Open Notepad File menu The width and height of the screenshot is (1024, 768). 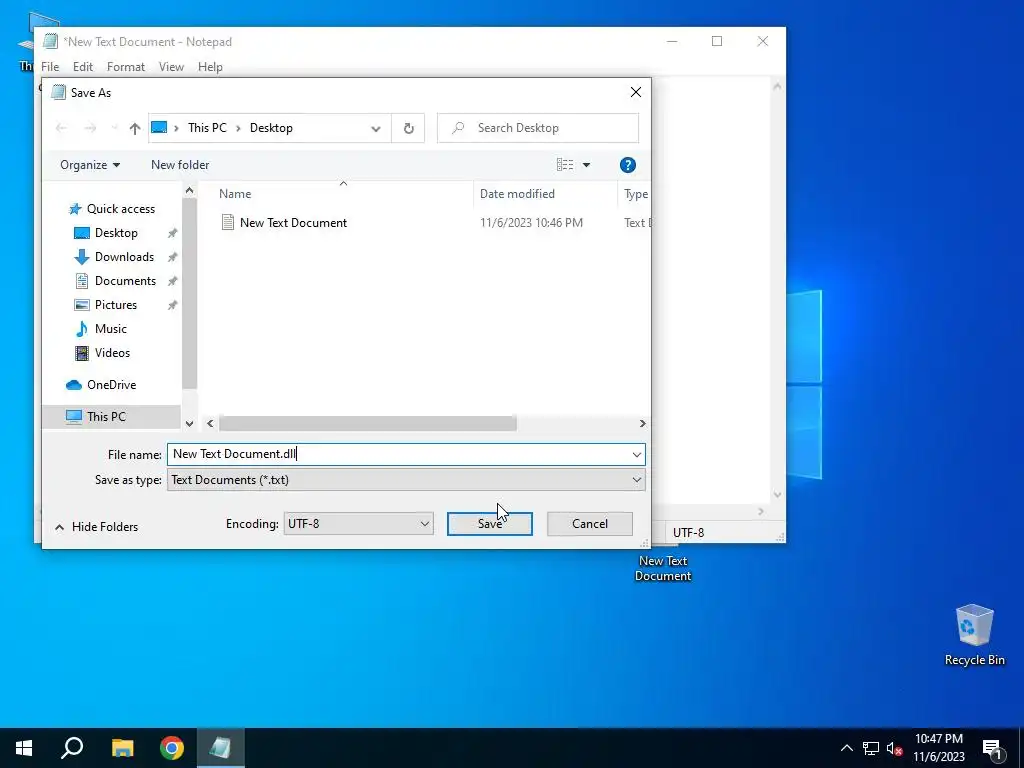[x=50, y=67]
